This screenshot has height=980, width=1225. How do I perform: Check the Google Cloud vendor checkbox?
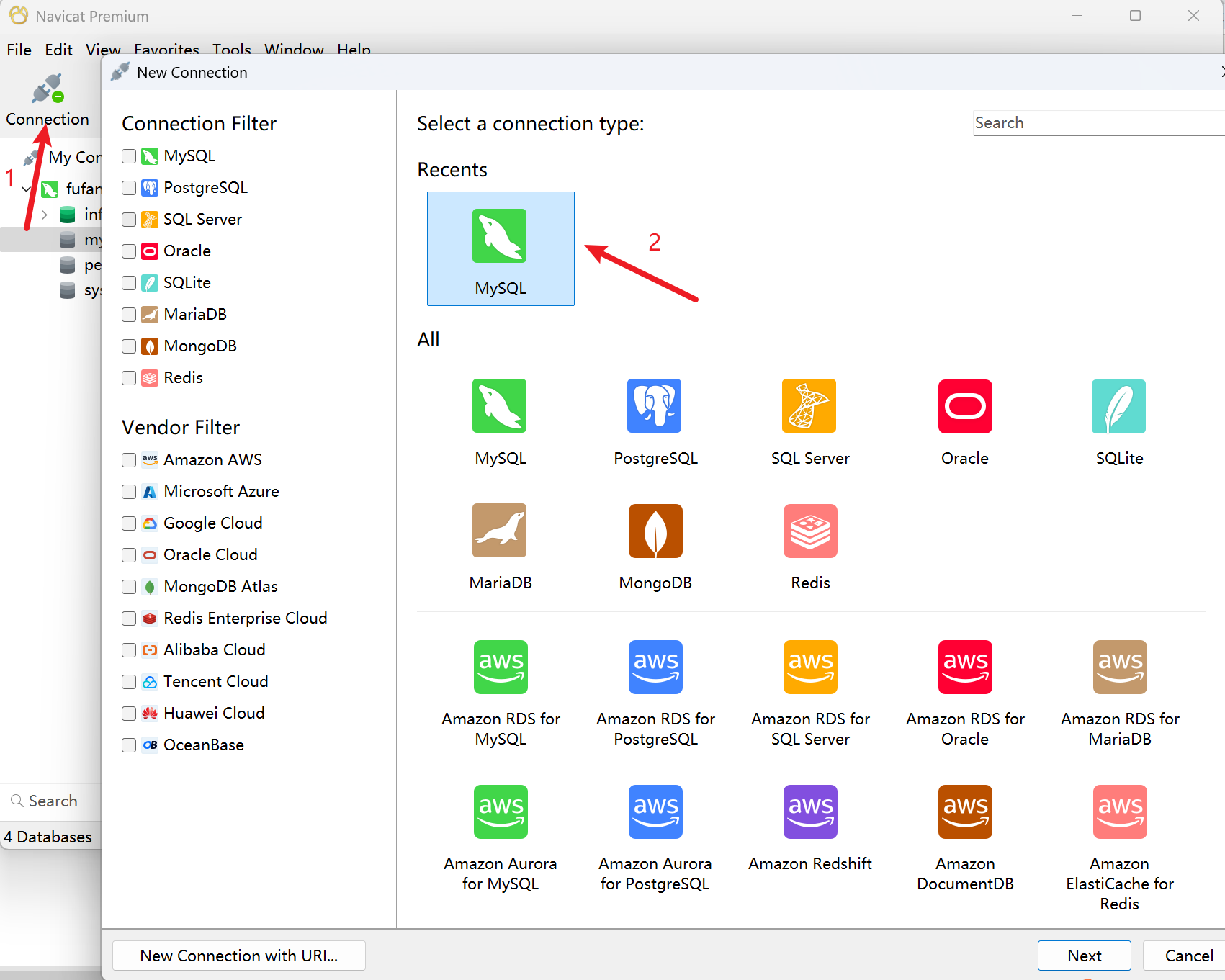tap(129, 523)
